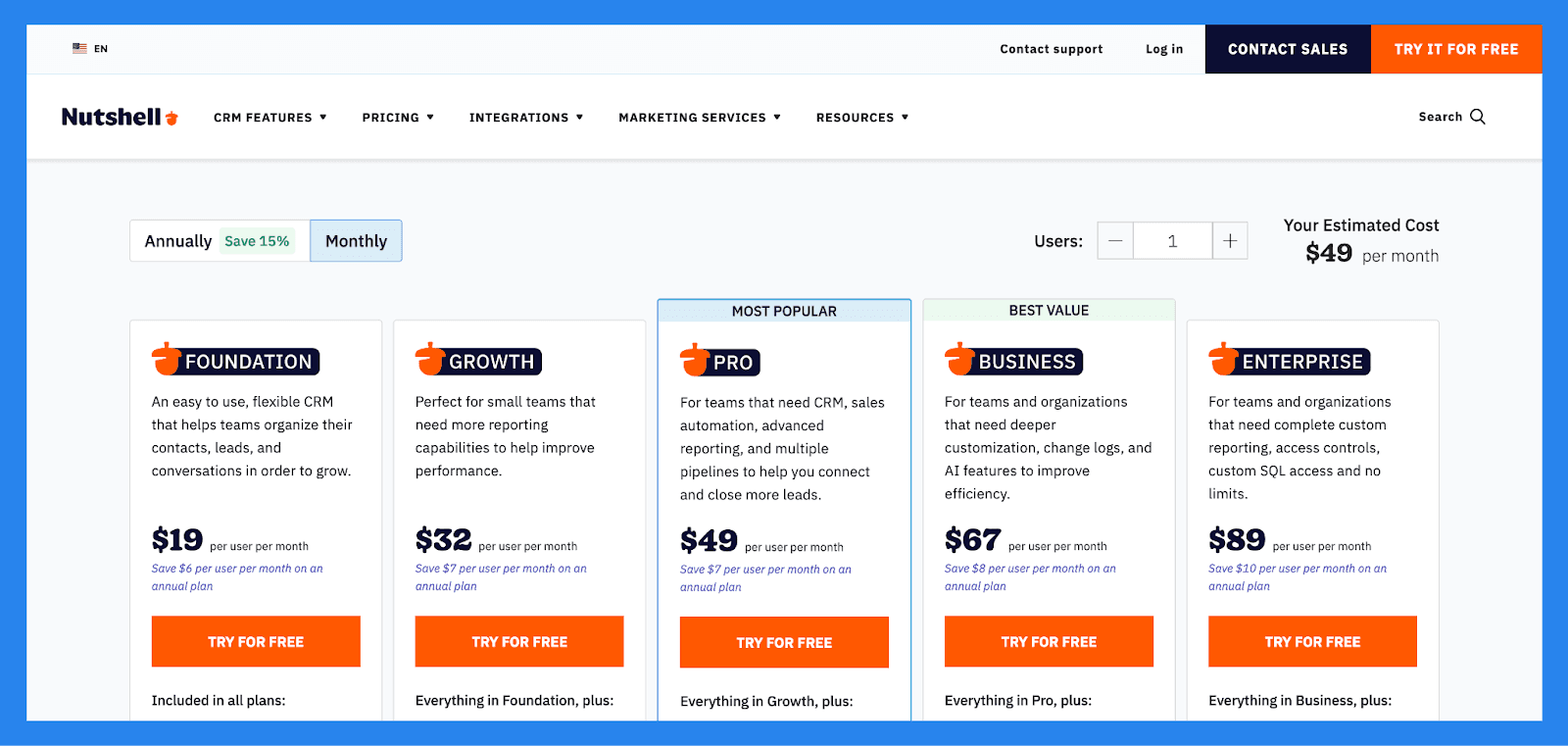Click the acorn icon beside Foundation
Image resolution: width=1568 pixels, height=746 pixels.
tap(166, 360)
